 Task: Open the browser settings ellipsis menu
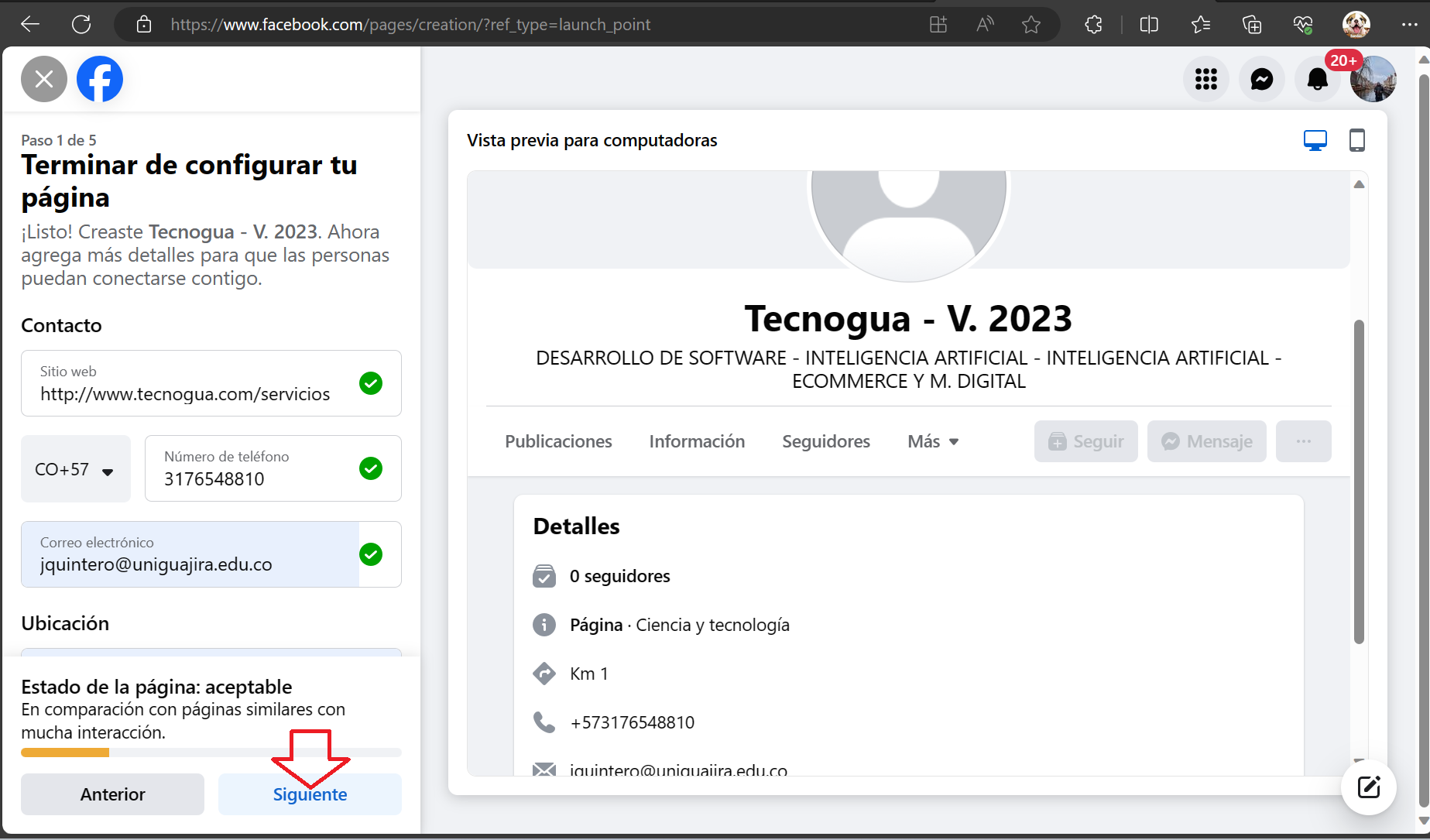[1409, 25]
